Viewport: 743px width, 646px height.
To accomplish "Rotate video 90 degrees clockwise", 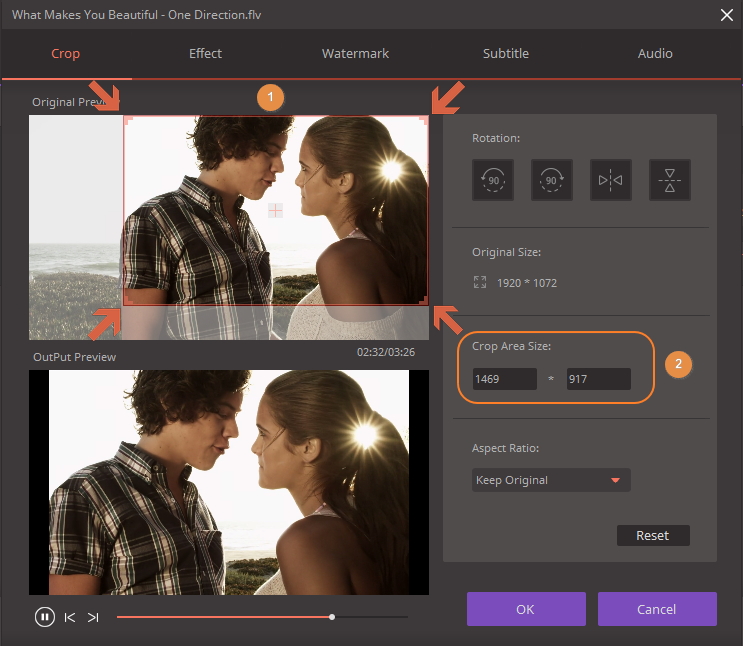I will pos(552,180).
